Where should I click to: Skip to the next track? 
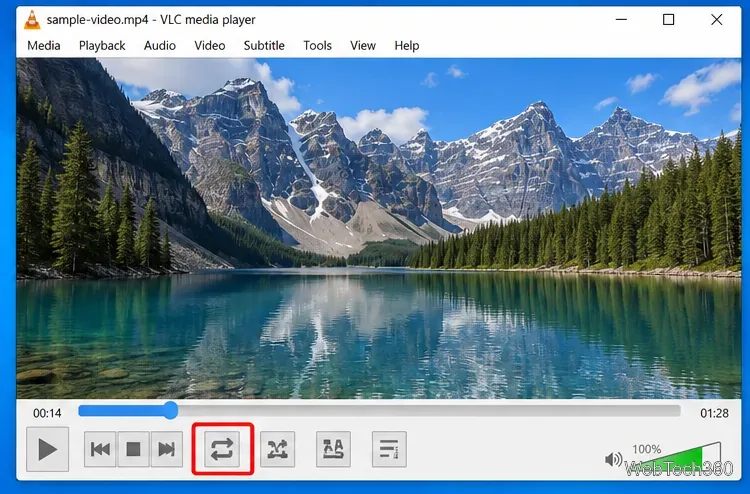[166, 449]
